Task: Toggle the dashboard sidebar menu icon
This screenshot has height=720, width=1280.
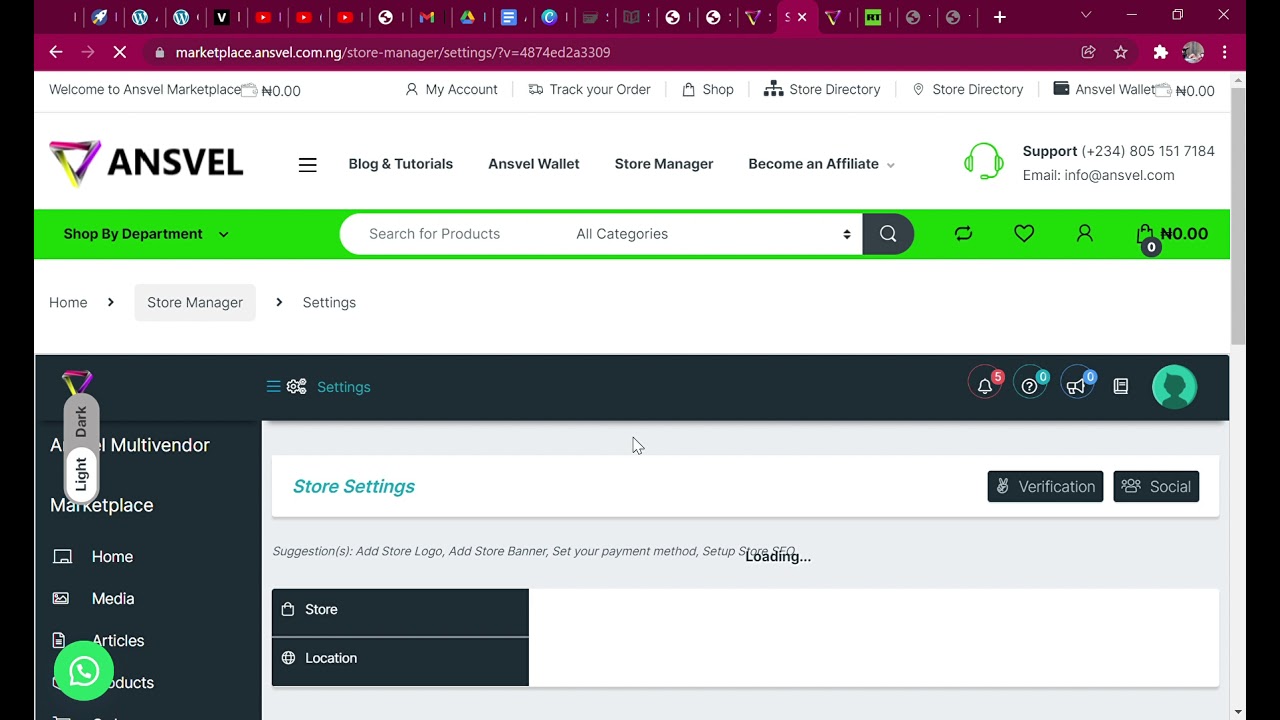Action: pyautogui.click(x=273, y=386)
